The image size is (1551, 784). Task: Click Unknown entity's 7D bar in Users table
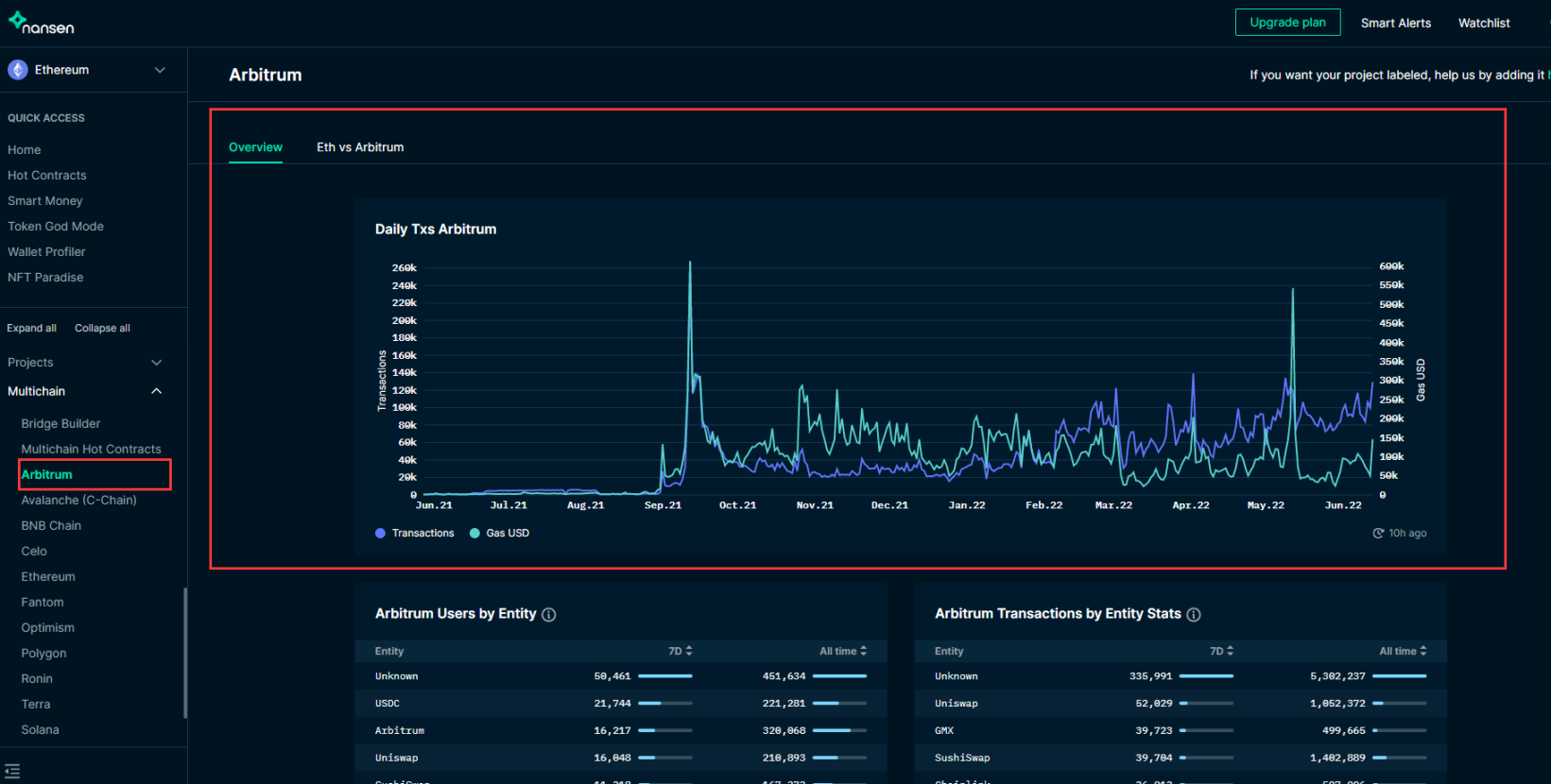(665, 676)
